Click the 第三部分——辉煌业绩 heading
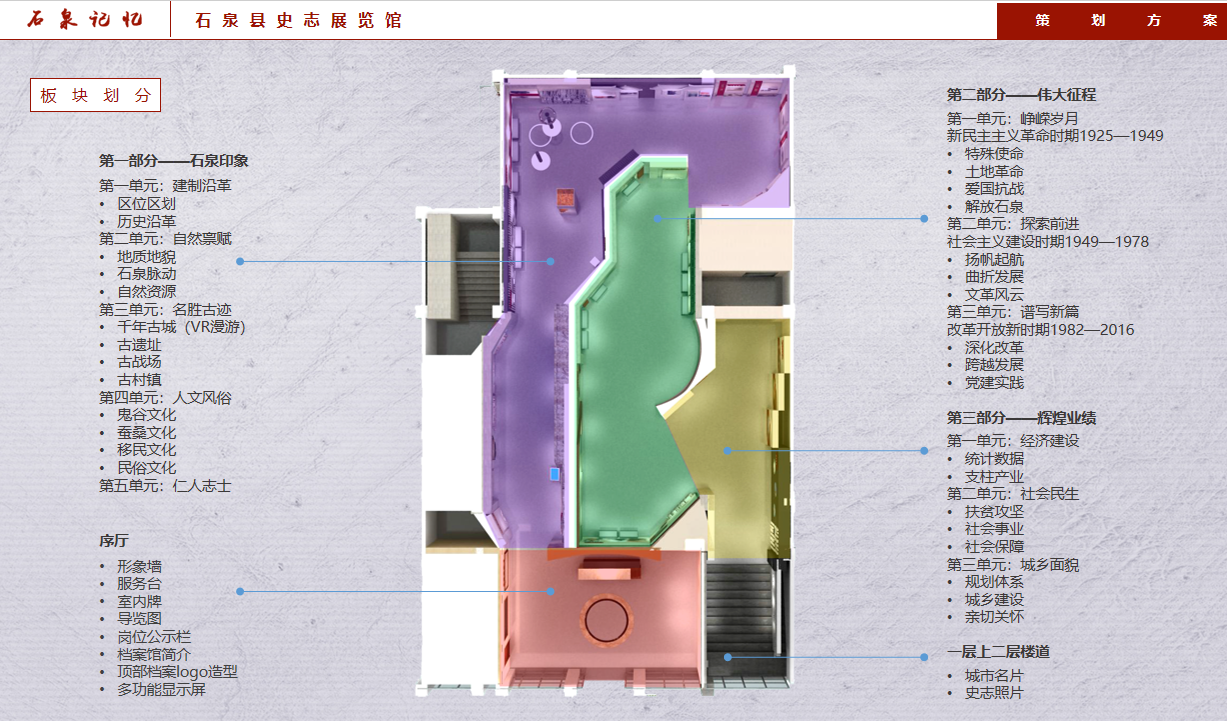 point(1021,418)
